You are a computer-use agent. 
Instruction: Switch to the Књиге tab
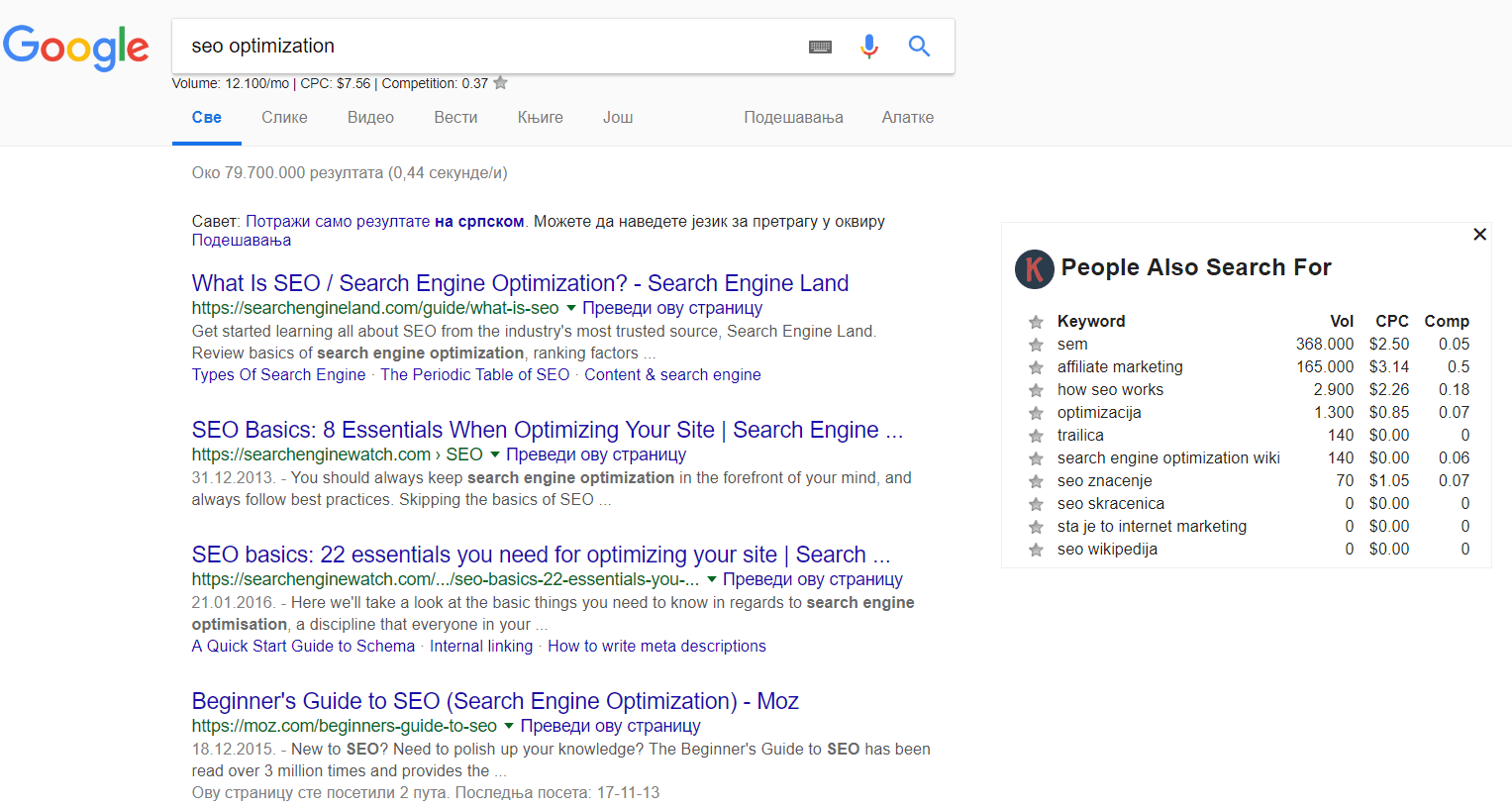click(541, 117)
